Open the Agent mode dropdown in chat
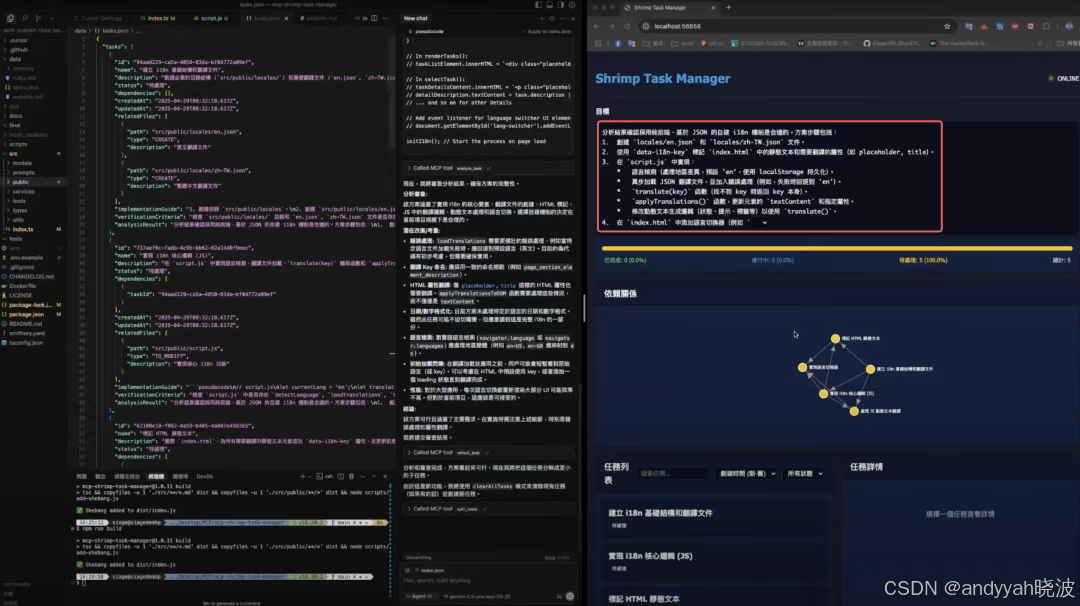Screen dimensions: 1080x606 (x=422, y=596)
